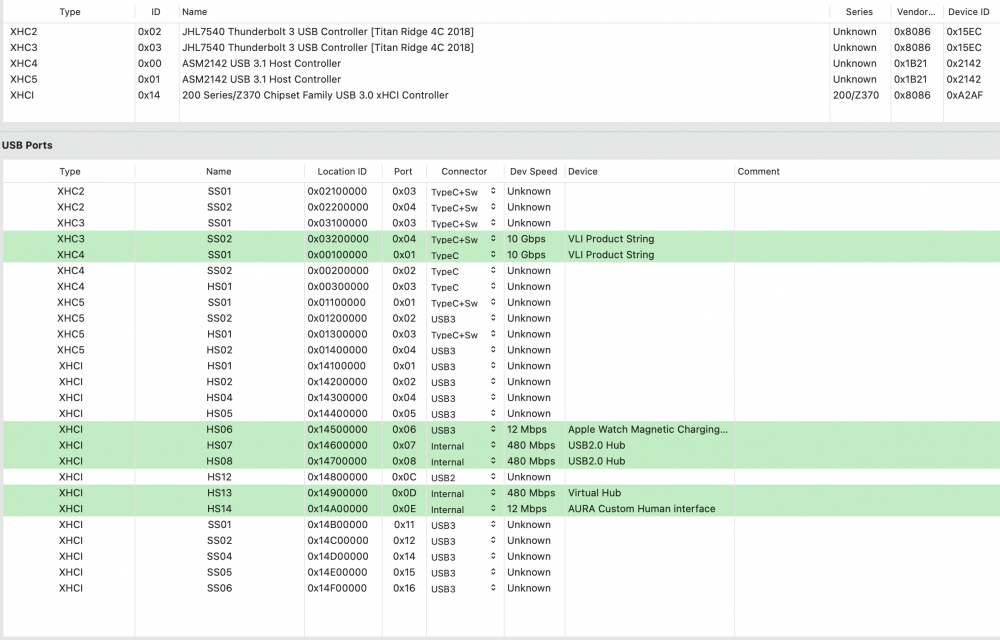Sort USB ports by Port header

403,171
